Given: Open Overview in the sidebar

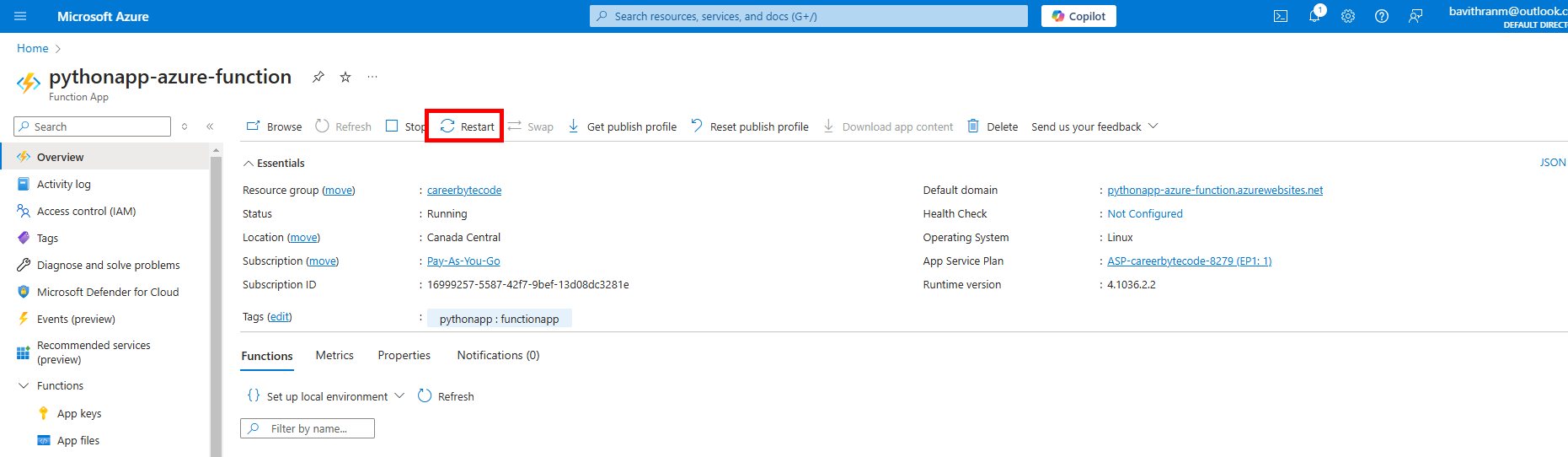Looking at the screenshot, I should point(105,157).
